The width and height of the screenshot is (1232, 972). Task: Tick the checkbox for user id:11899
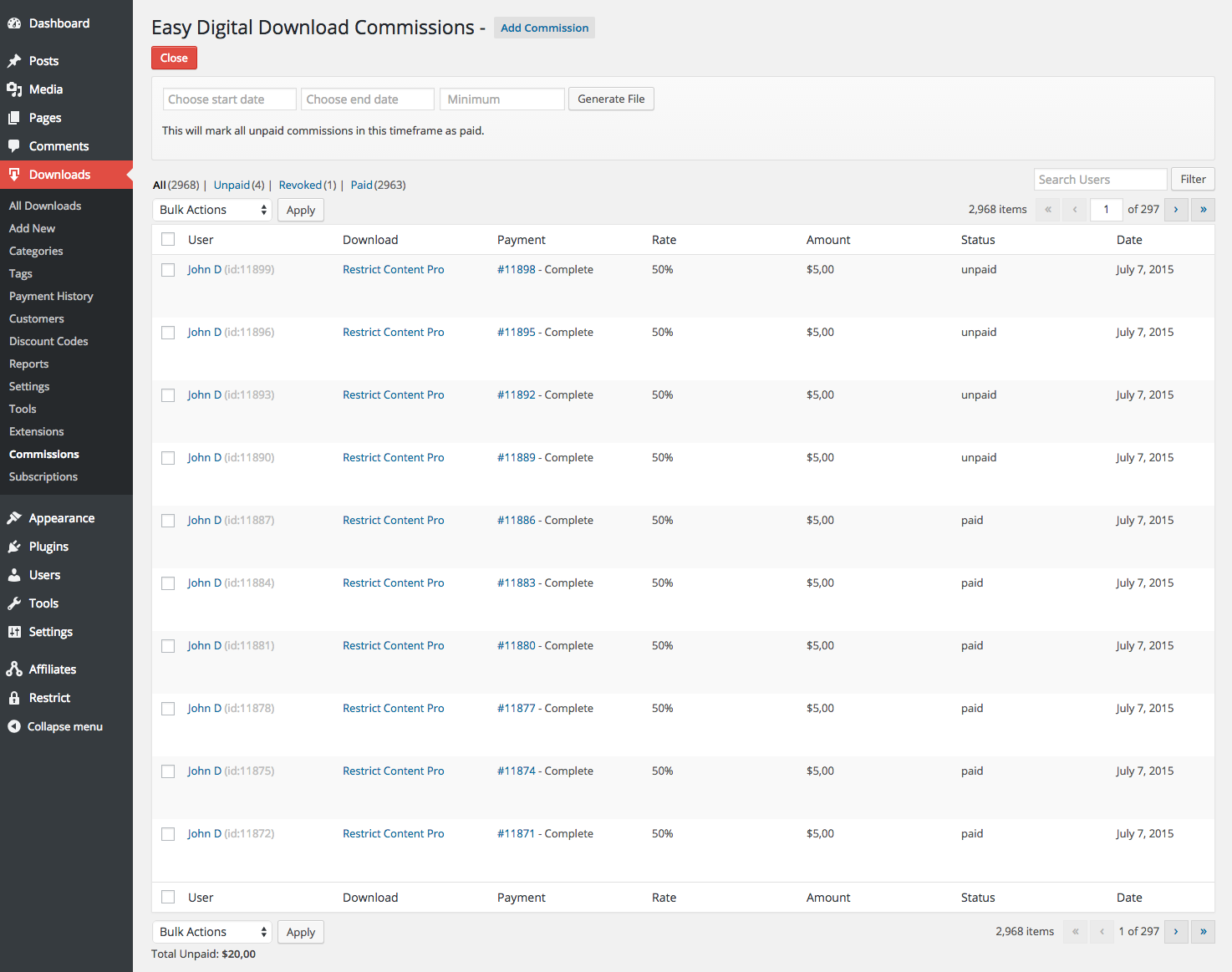[x=168, y=270]
